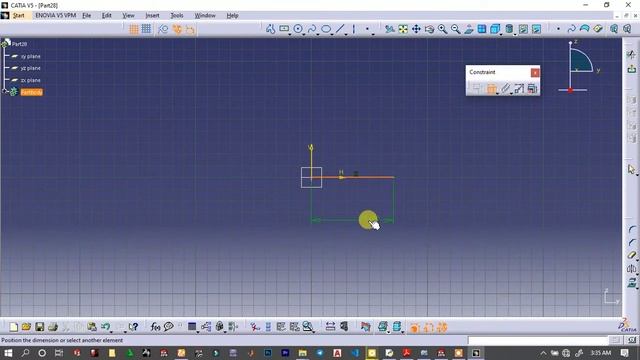Select the Spline tool
Screen dimensions: 640x360
pyautogui.click(x=312, y=29)
